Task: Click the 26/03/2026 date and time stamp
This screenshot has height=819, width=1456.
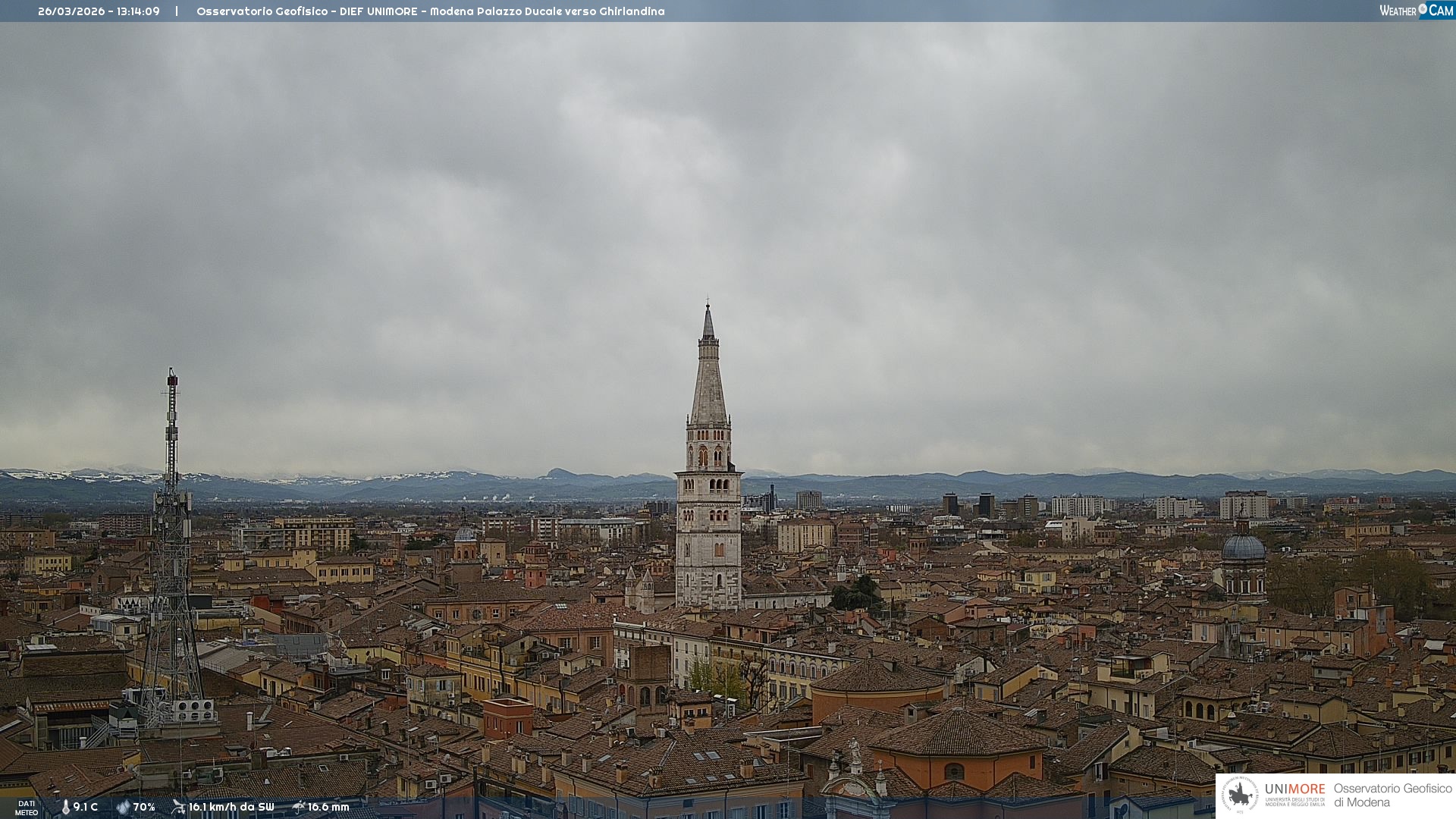Action: [x=99, y=11]
